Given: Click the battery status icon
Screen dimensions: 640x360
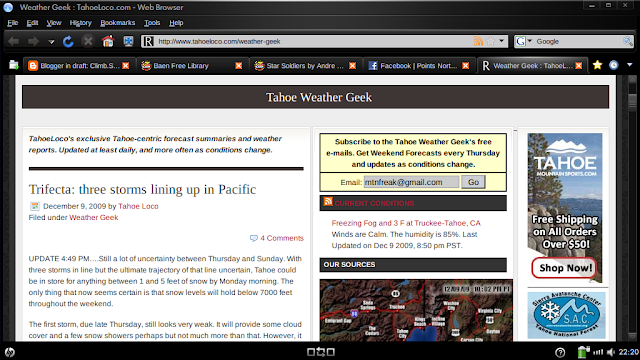Looking at the screenshot, I should [583, 352].
